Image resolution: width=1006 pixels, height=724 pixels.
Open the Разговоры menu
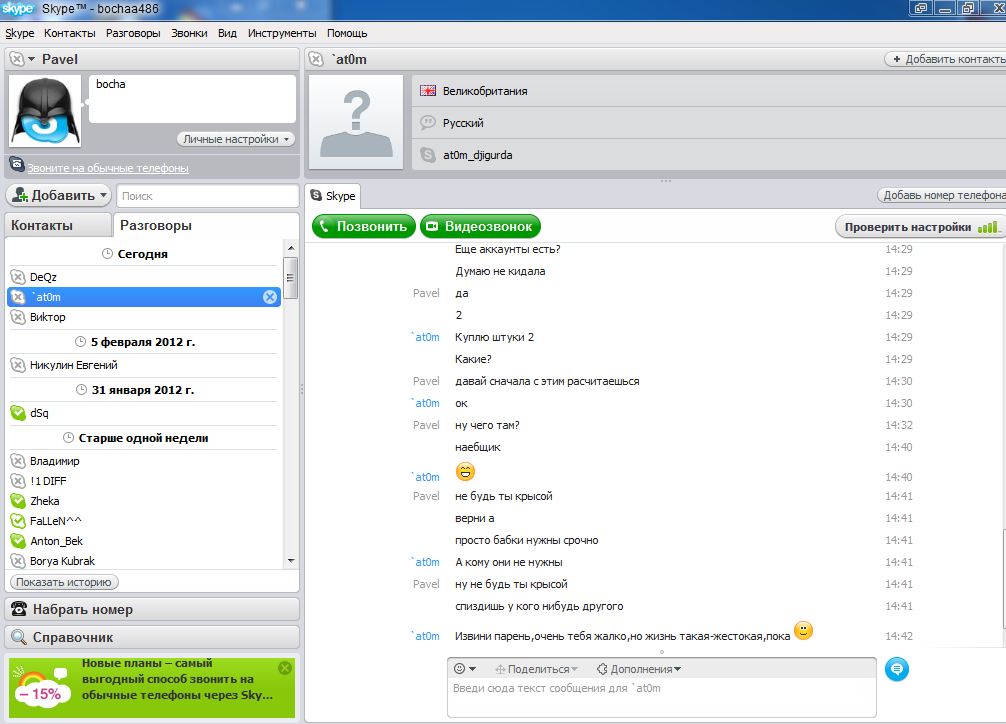coord(133,33)
